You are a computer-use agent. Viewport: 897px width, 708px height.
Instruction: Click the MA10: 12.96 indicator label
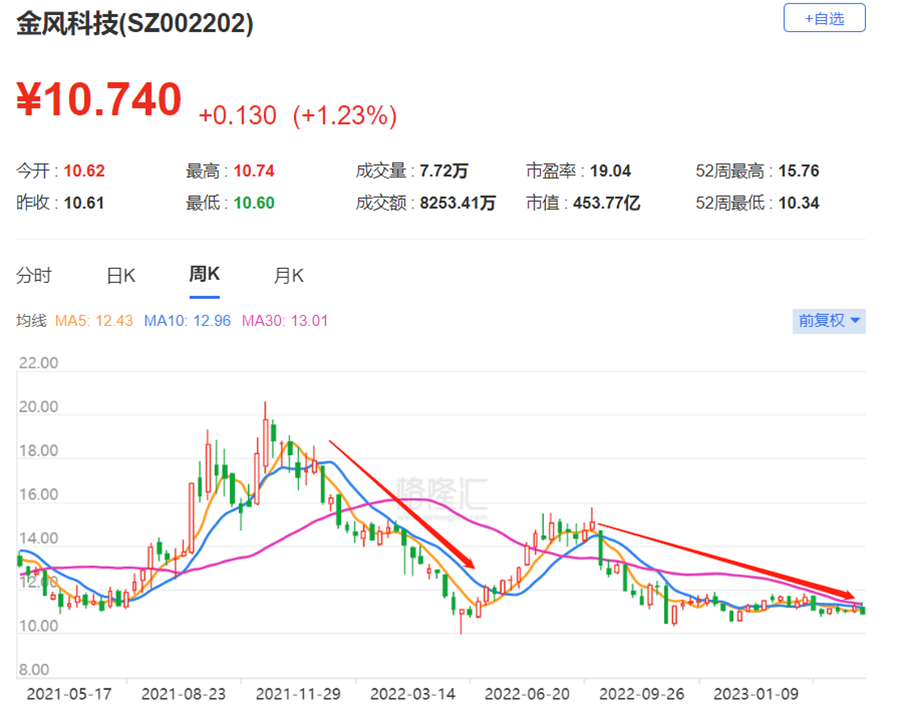(187, 321)
